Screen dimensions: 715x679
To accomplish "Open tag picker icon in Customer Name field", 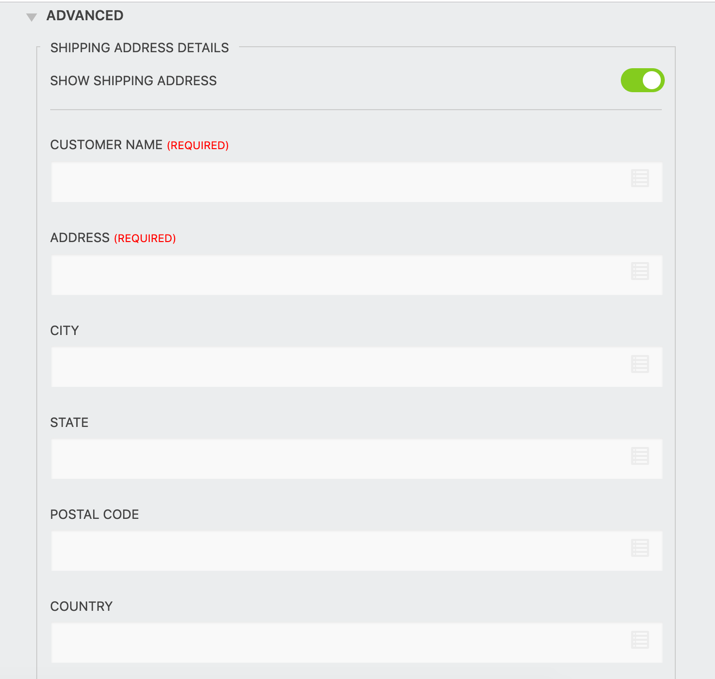I will 640,178.
